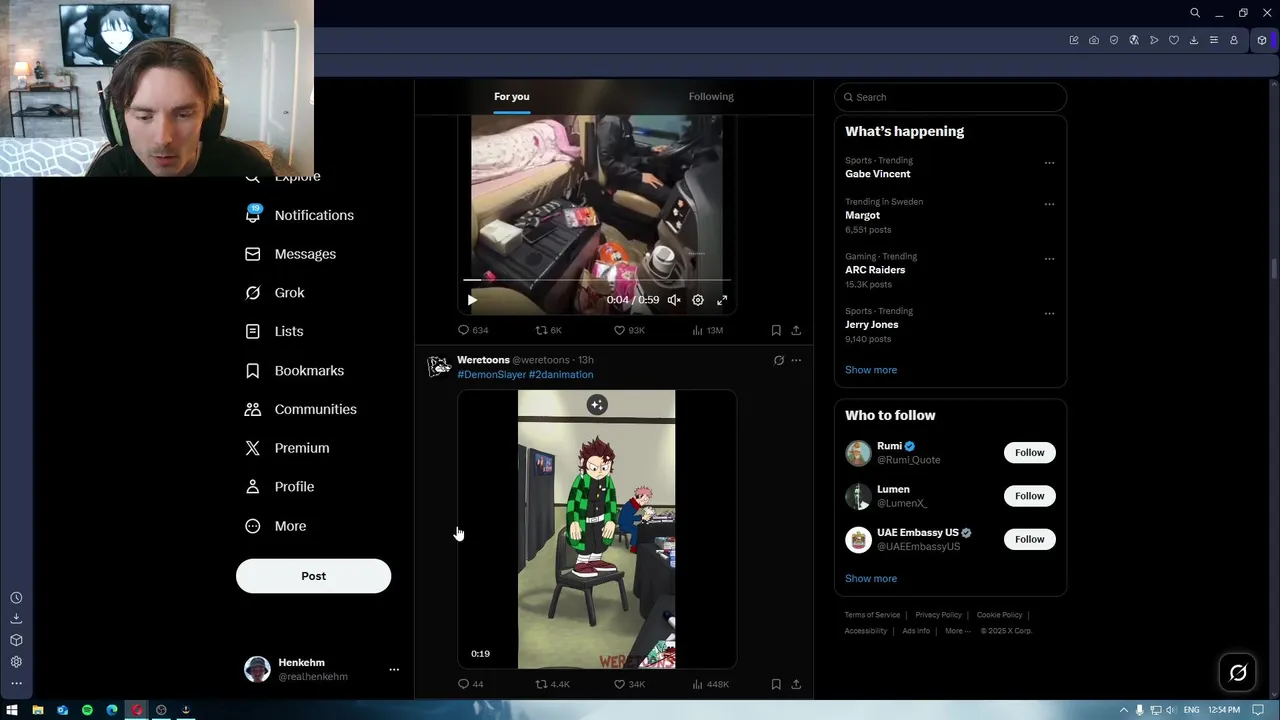Open Communities in the sidebar
Screen dimensions: 1280x720
click(300, 409)
